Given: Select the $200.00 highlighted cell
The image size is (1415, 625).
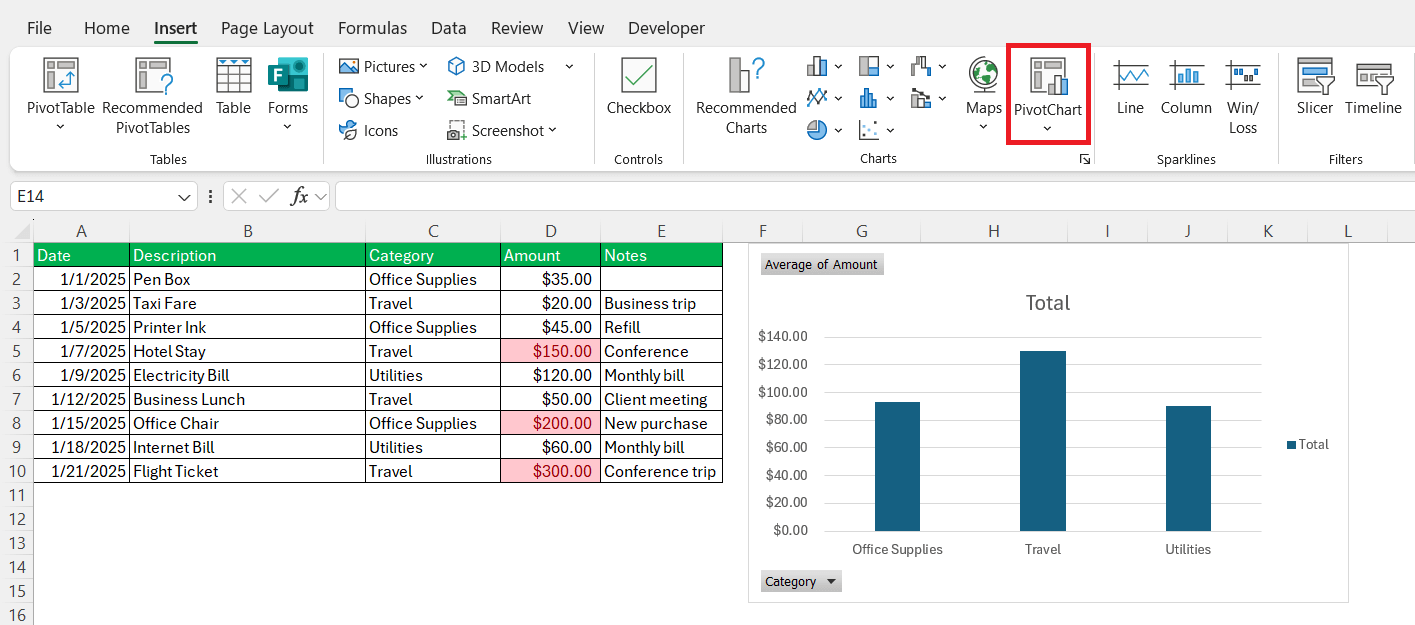Looking at the screenshot, I should tap(551, 423).
